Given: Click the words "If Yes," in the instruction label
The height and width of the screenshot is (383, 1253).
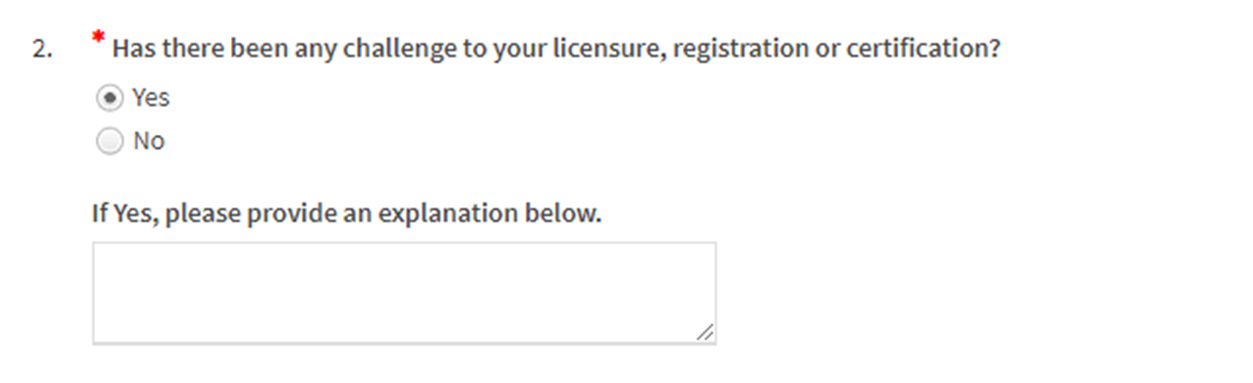Looking at the screenshot, I should 125,214.
